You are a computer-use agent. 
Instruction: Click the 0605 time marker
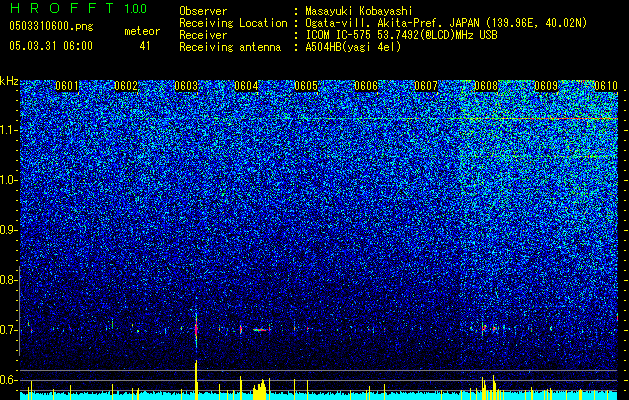[x=306, y=86]
